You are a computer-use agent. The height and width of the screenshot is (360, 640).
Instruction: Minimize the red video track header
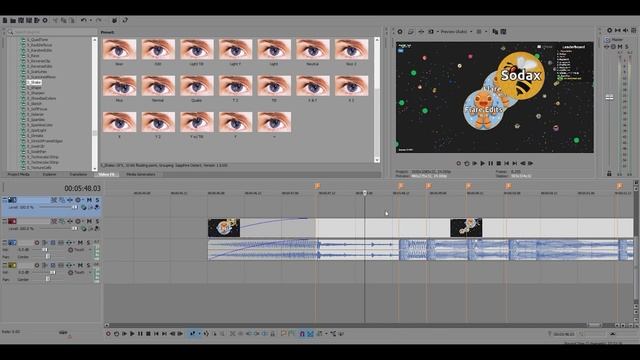[4, 221]
